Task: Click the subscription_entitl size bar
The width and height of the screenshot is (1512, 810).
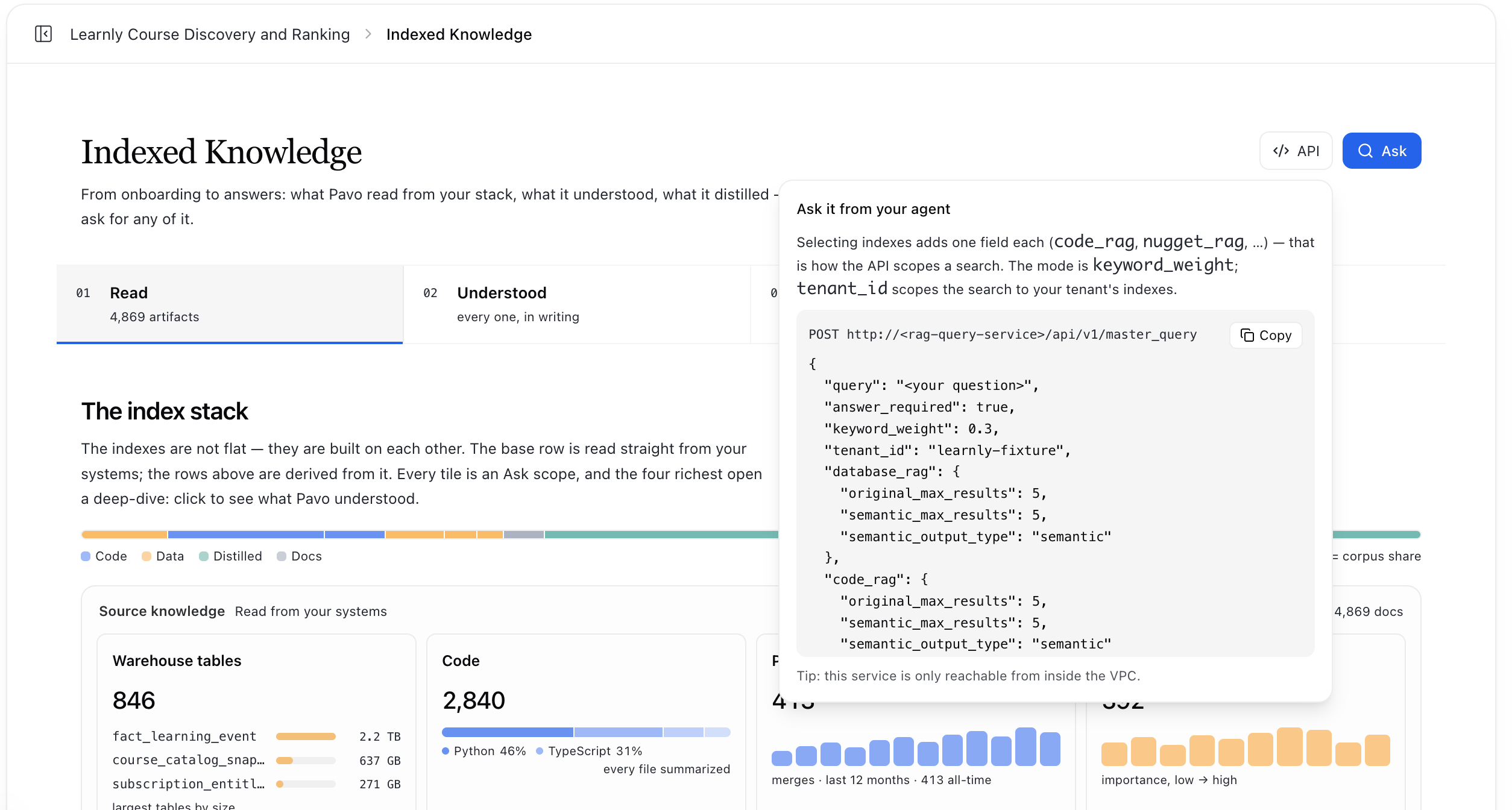Action: click(x=306, y=784)
